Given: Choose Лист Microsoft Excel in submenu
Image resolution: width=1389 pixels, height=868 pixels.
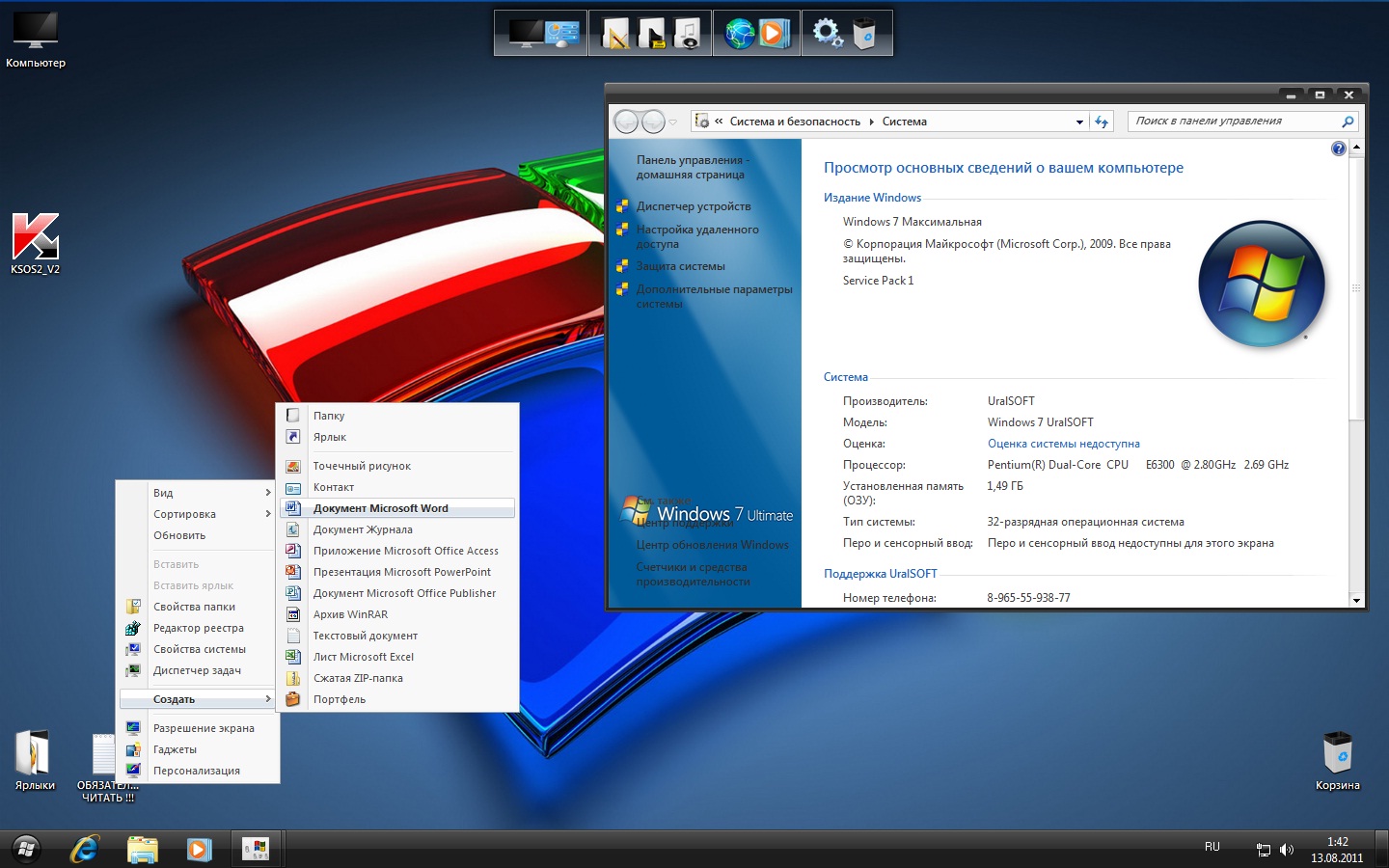Looking at the screenshot, I should (397, 657).
